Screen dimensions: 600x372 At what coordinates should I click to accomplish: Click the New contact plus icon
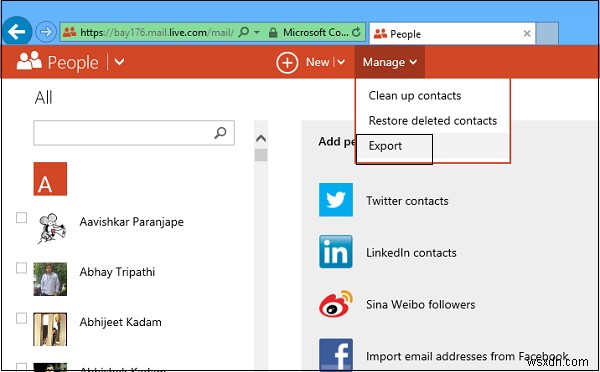287,62
